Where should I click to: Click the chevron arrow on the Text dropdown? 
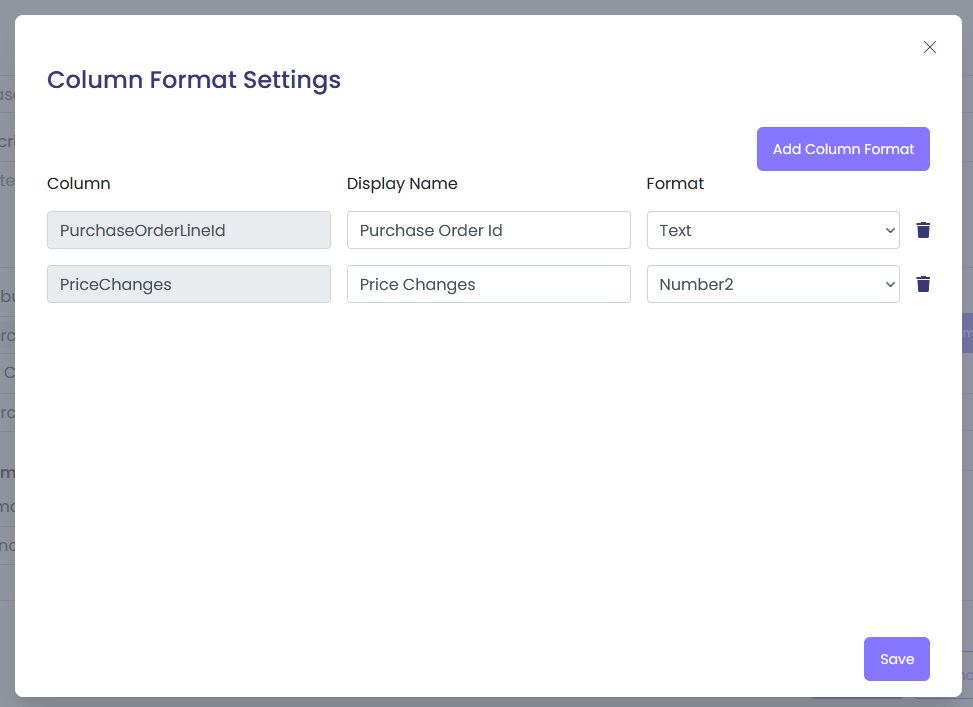[x=890, y=230]
